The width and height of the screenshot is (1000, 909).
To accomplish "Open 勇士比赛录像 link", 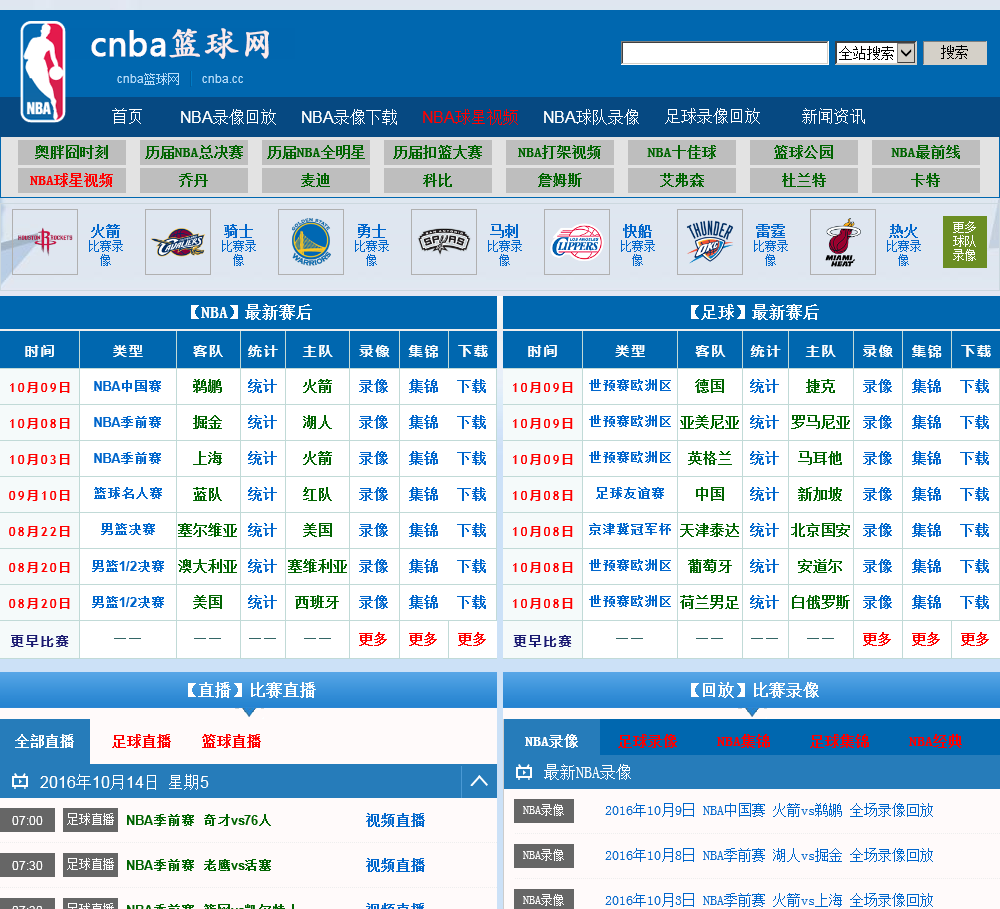I will pyautogui.click(x=372, y=245).
